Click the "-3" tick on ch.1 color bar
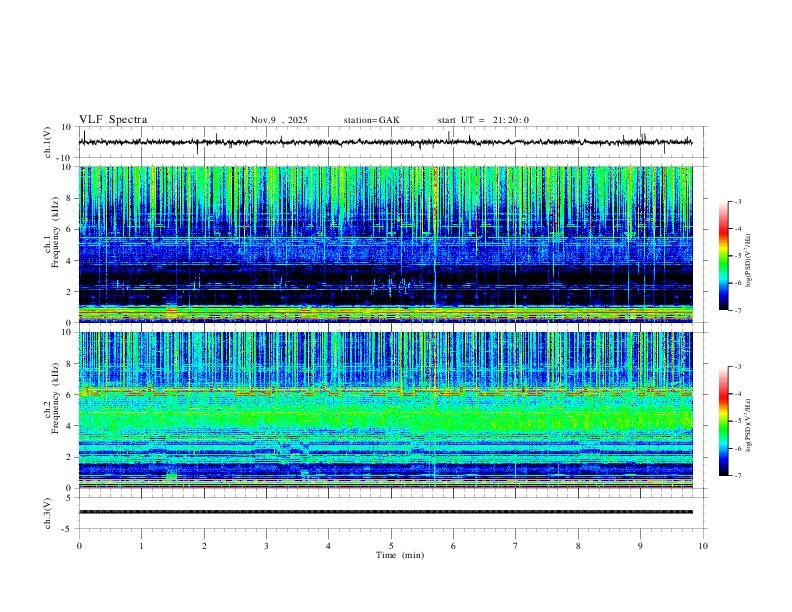Screen dimensions: 792x612 click(x=737, y=201)
